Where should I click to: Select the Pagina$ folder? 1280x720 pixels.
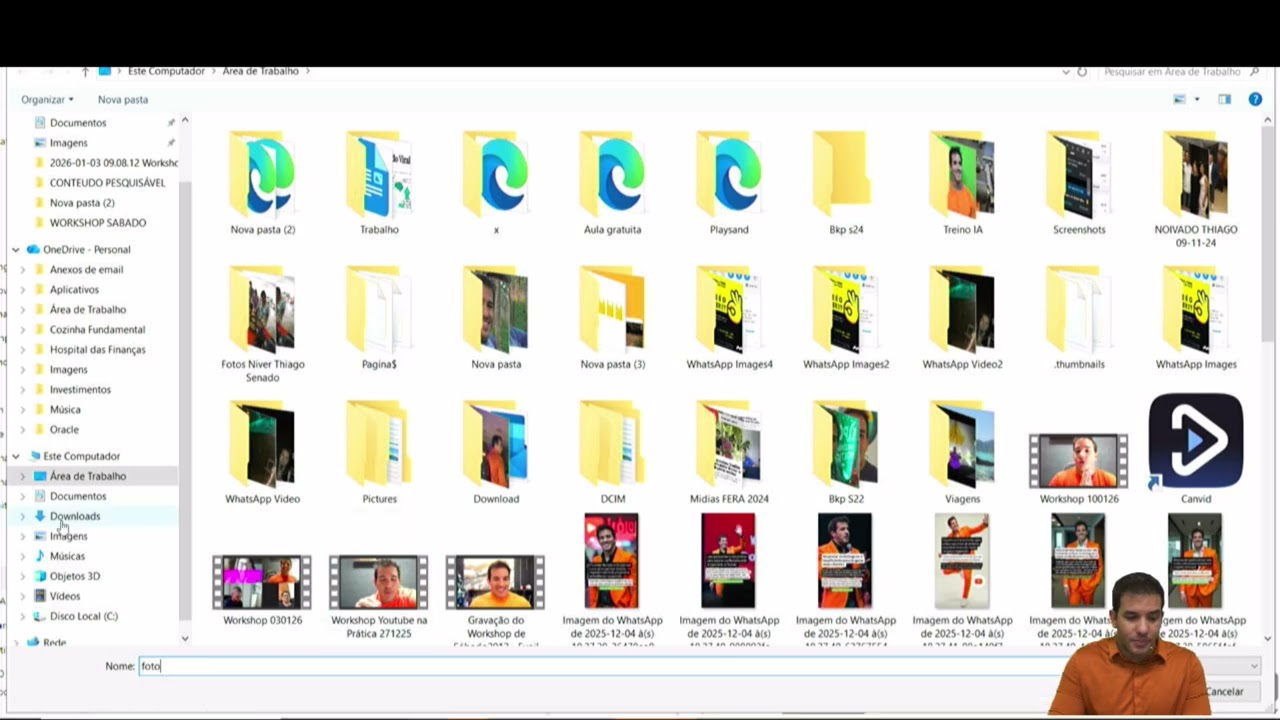[x=379, y=317]
